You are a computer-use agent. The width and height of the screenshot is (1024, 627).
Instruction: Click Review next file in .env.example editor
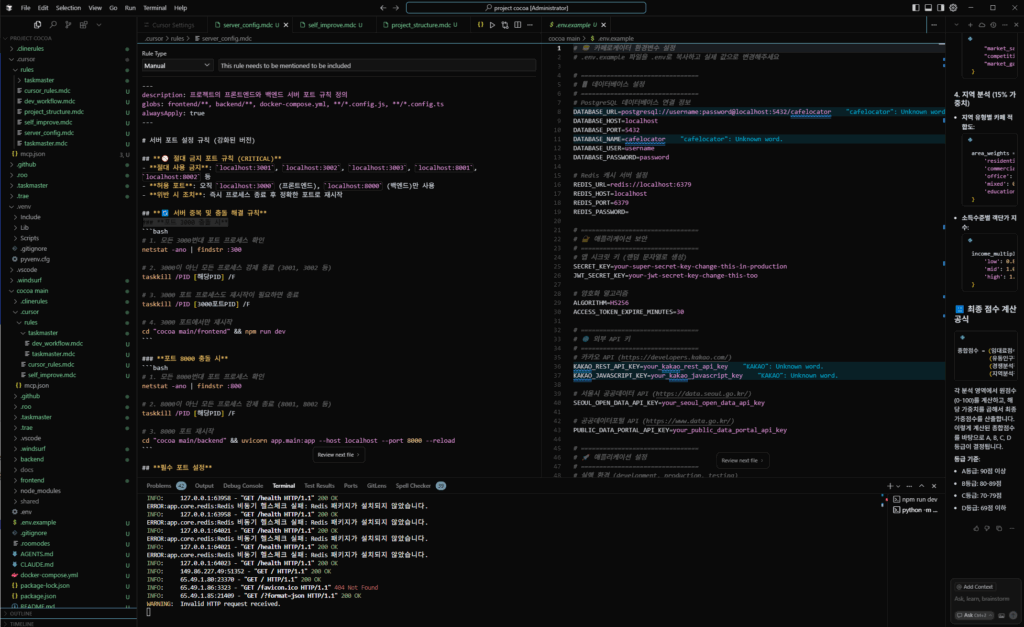point(742,460)
